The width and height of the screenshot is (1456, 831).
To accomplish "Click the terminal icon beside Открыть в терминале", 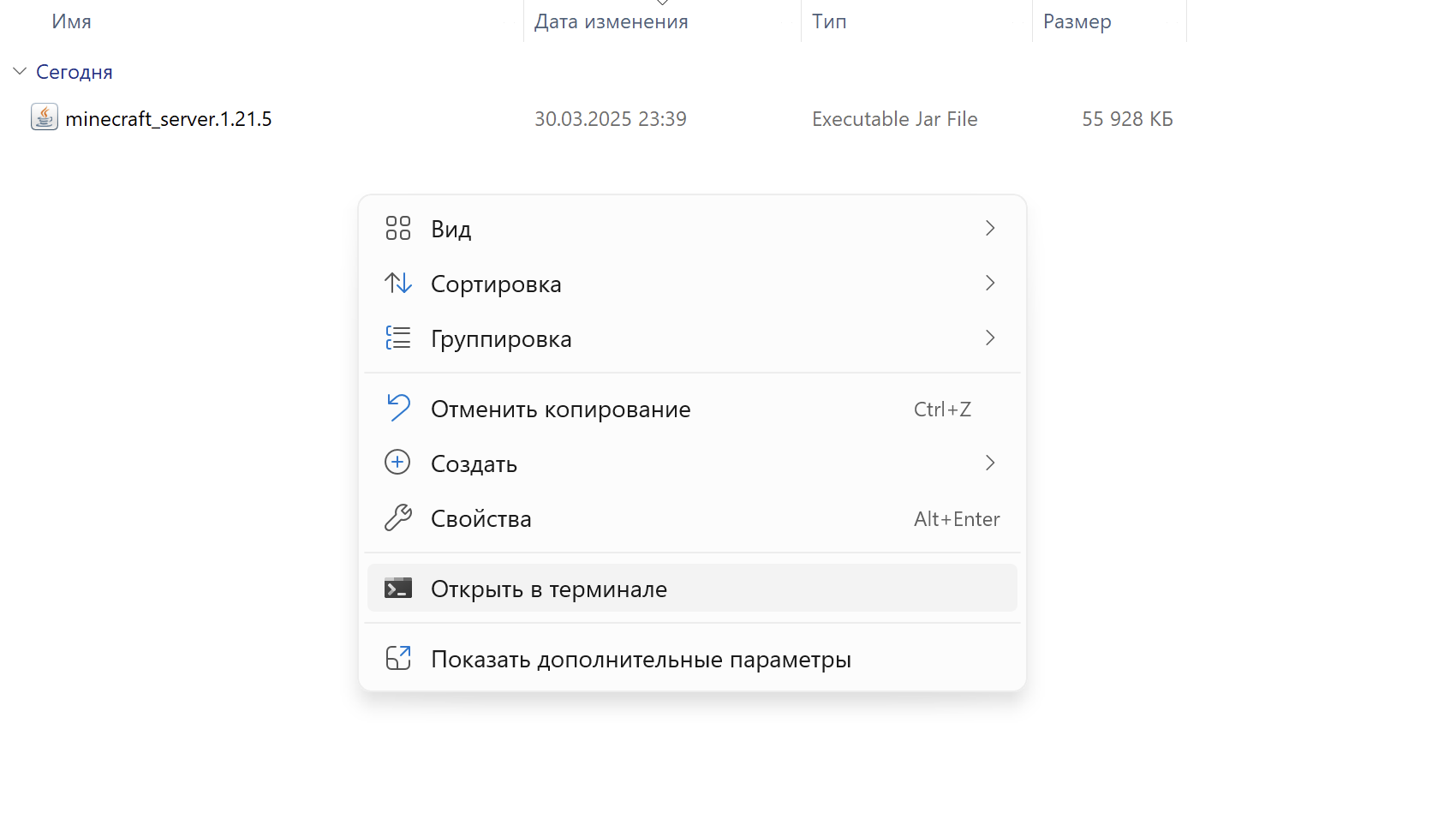I will [398, 589].
